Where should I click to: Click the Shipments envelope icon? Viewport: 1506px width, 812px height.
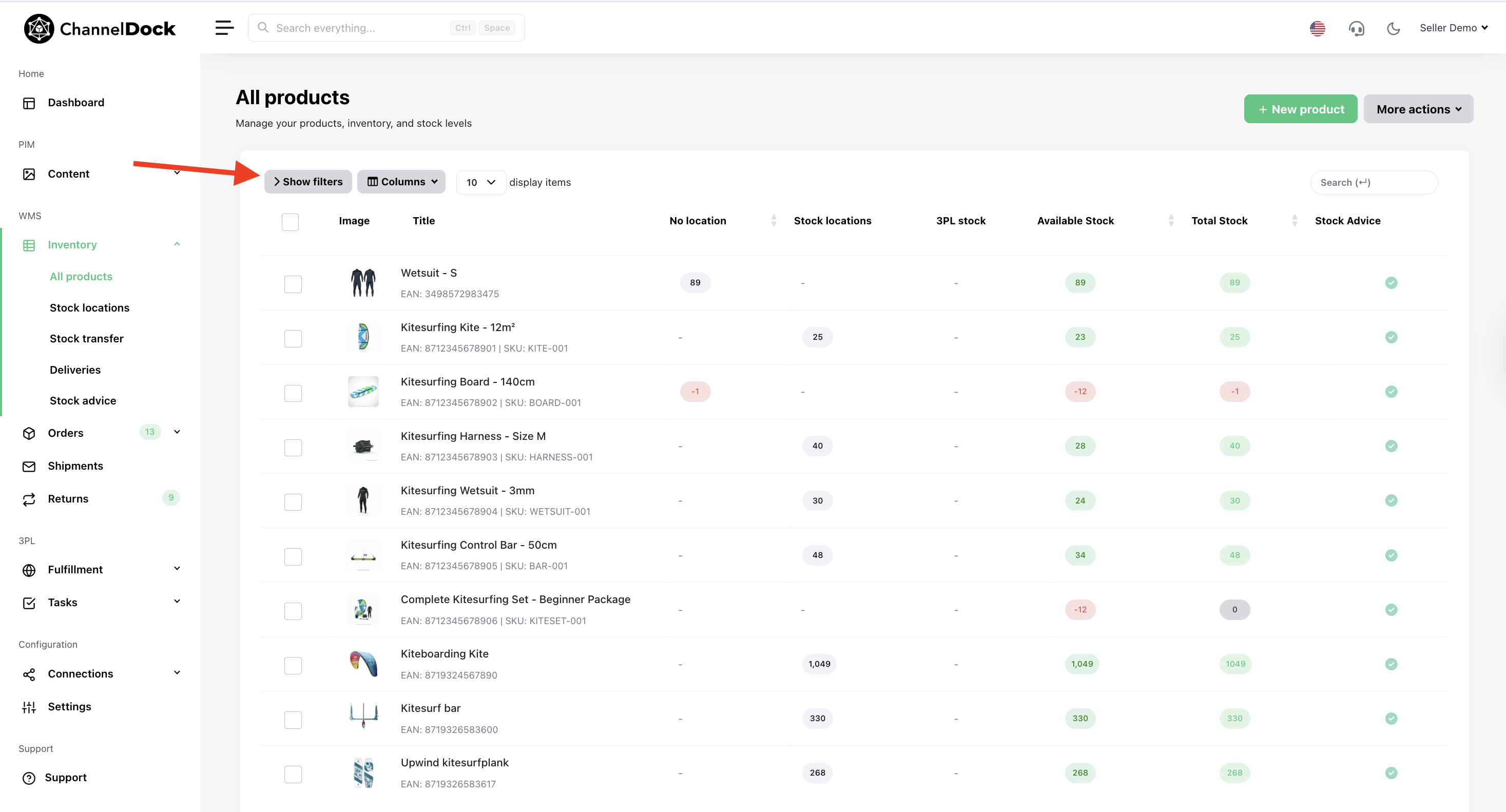(x=29, y=466)
